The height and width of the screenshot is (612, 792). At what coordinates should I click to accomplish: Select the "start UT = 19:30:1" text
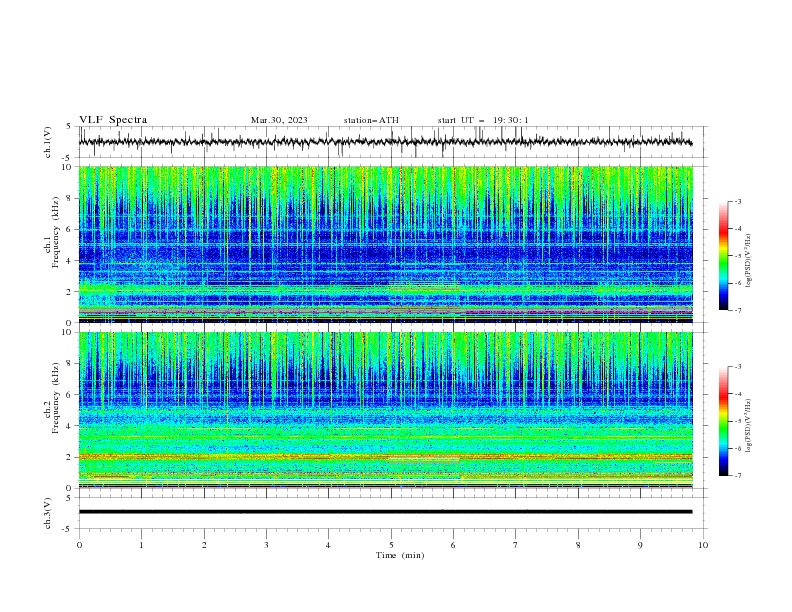pos(483,120)
